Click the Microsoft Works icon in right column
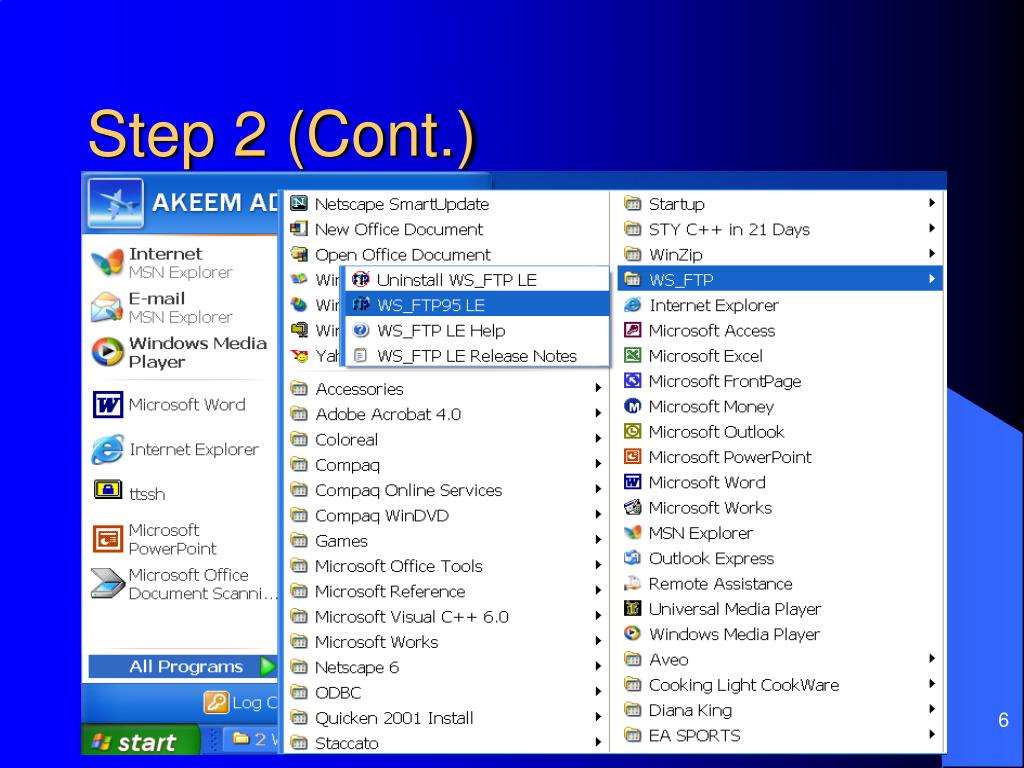 632,507
